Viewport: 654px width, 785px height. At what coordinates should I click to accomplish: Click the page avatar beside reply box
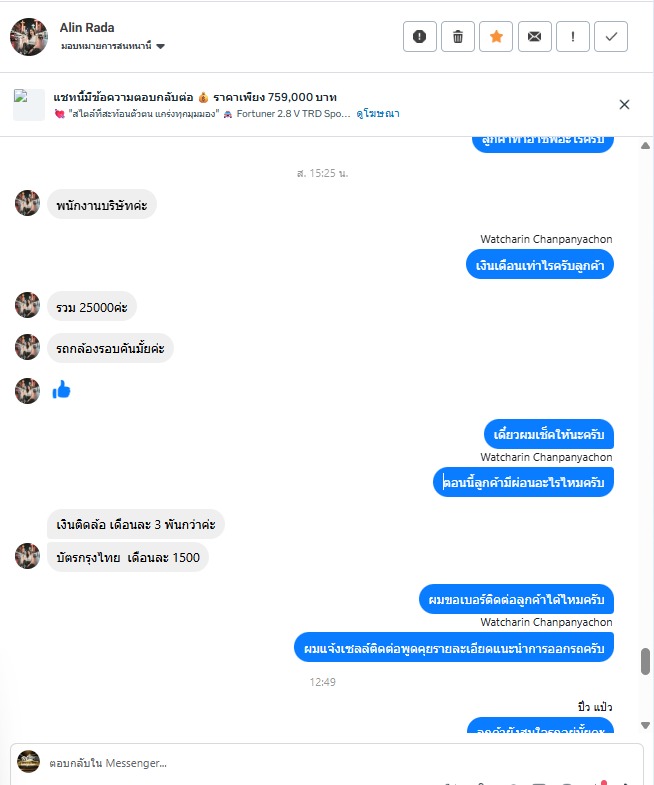(29, 761)
